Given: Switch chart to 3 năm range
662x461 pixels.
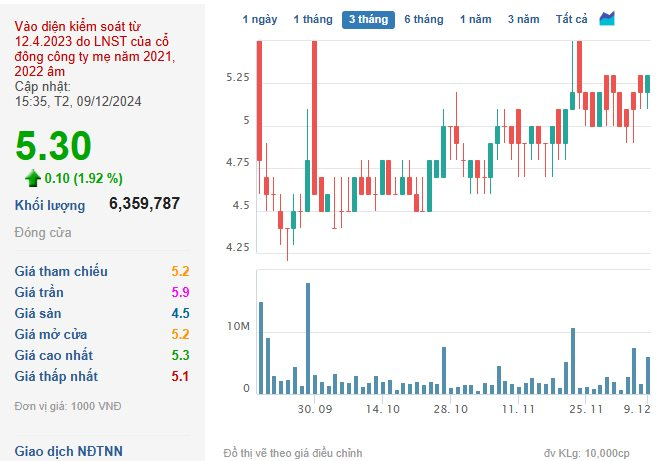Looking at the screenshot, I should click(x=524, y=19).
